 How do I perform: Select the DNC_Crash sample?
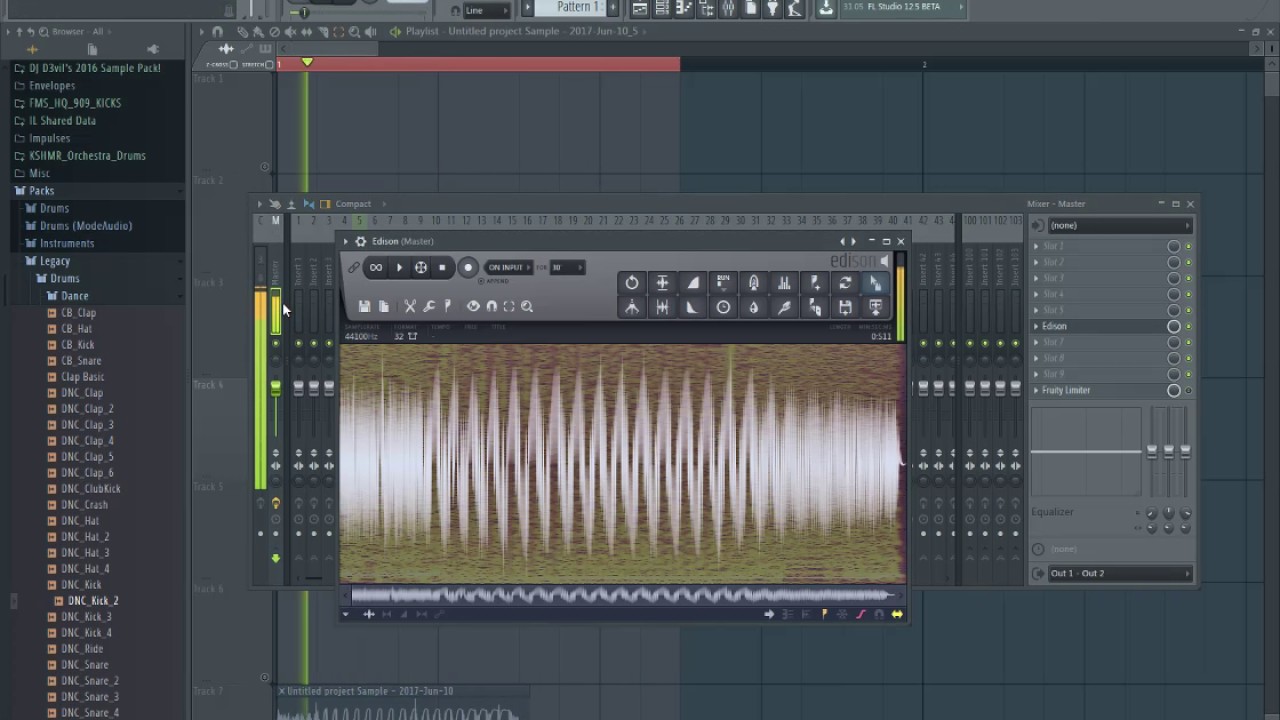click(x=84, y=505)
